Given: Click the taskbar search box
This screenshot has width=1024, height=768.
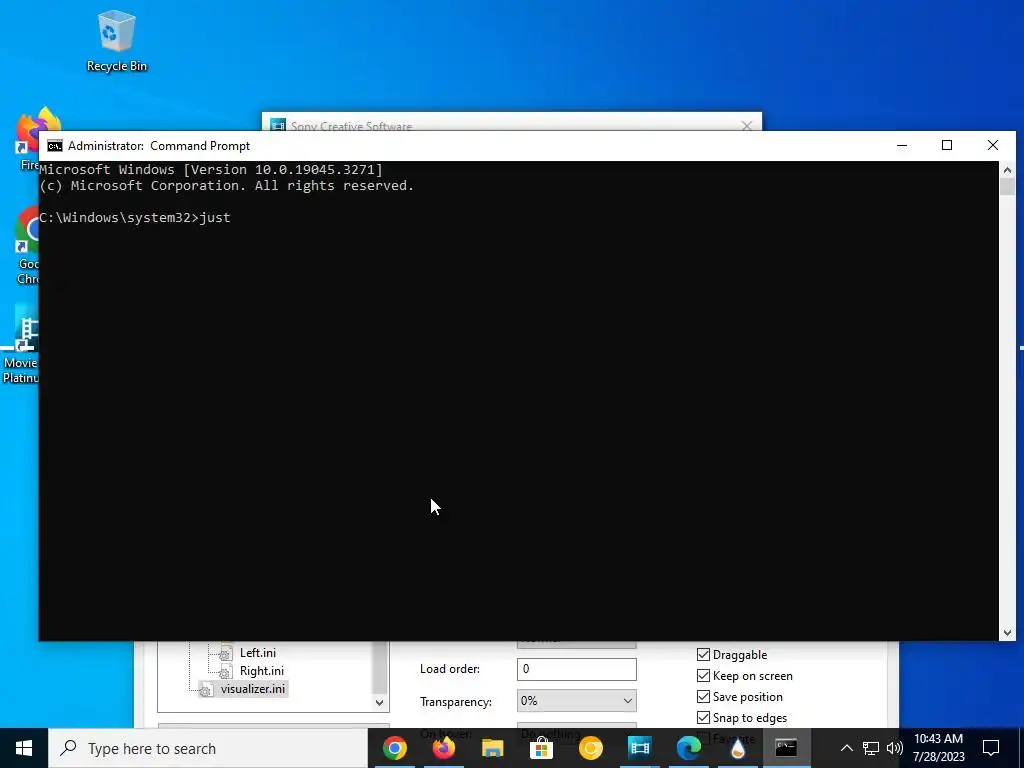Looking at the screenshot, I should coord(208,748).
